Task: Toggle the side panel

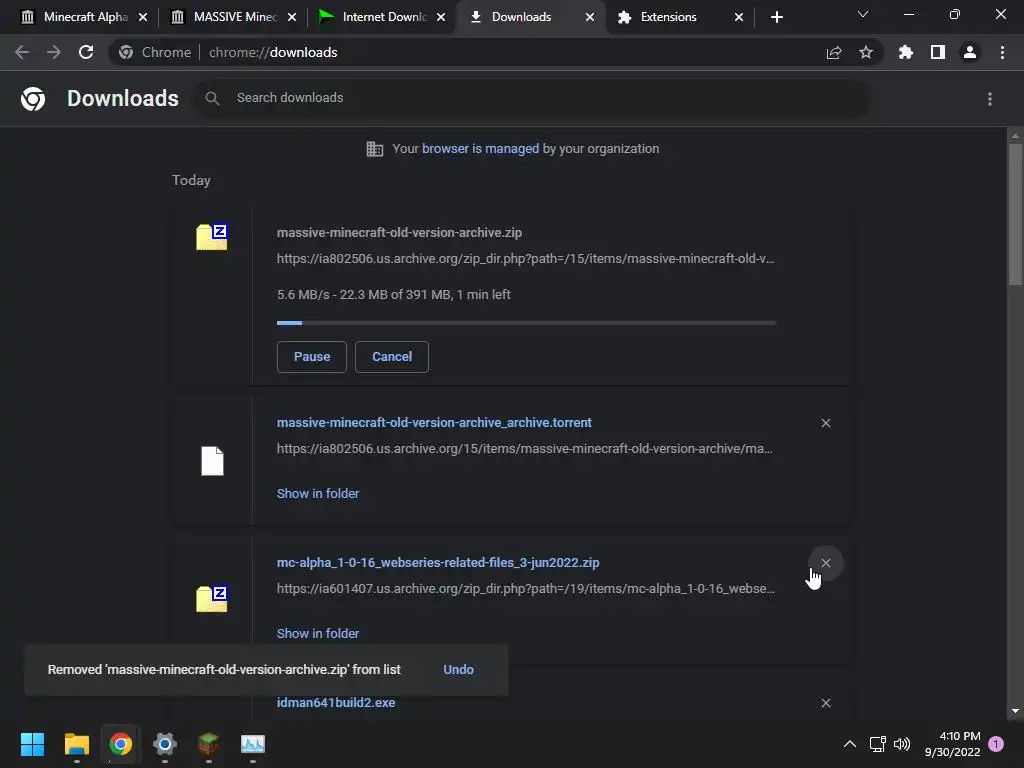Action: click(x=938, y=52)
